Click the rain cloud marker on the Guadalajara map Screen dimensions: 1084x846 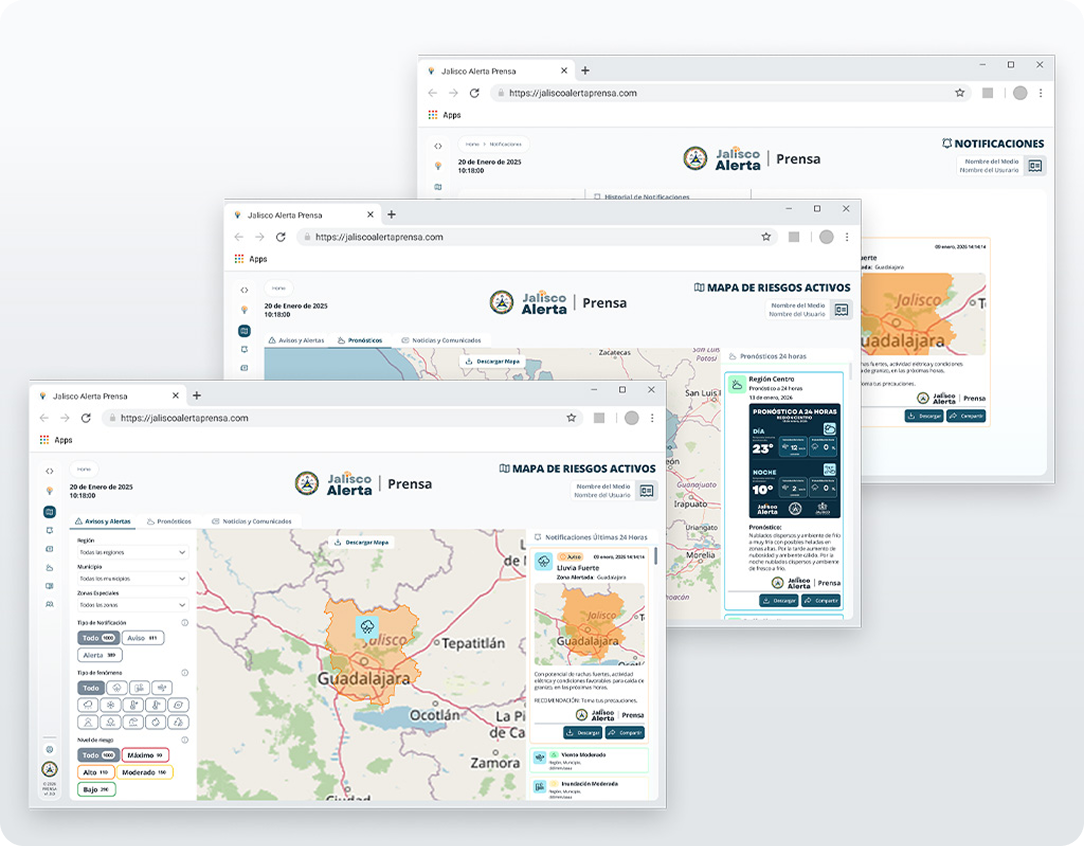coord(367,628)
